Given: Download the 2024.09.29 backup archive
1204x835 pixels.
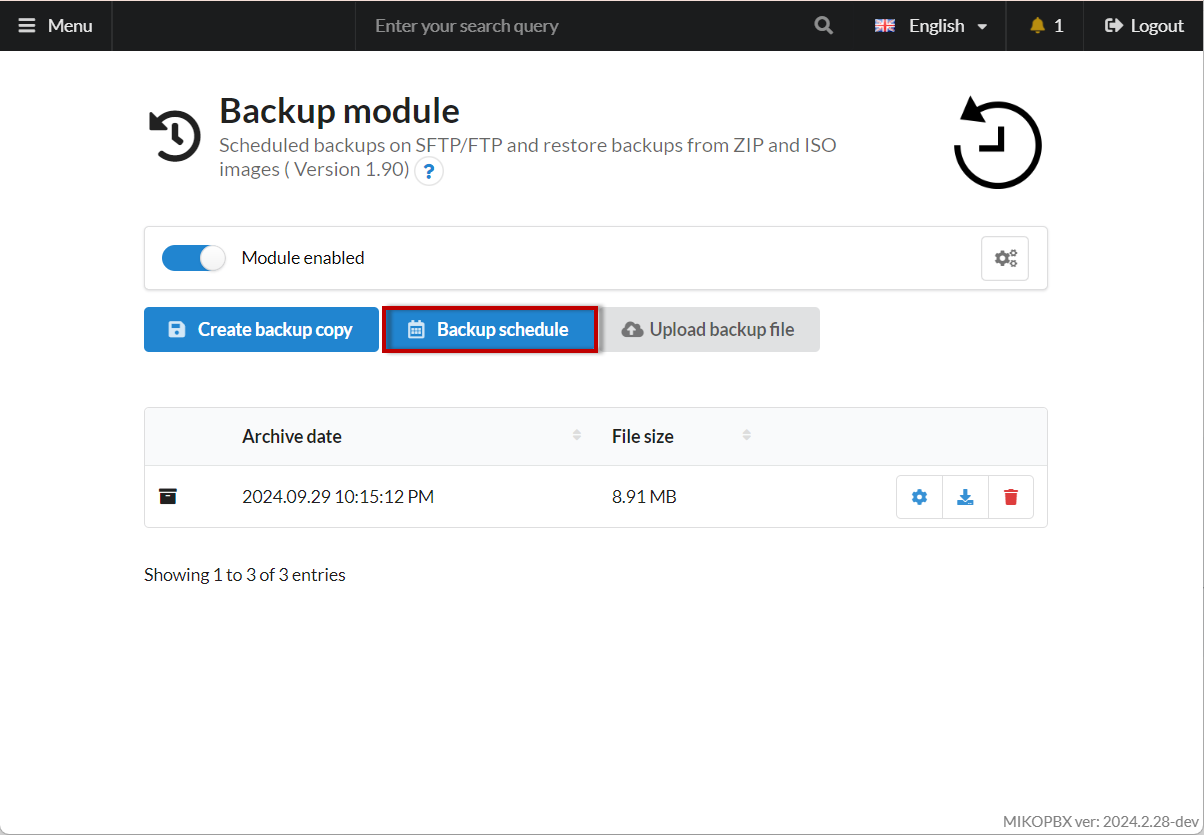Looking at the screenshot, I should (965, 497).
